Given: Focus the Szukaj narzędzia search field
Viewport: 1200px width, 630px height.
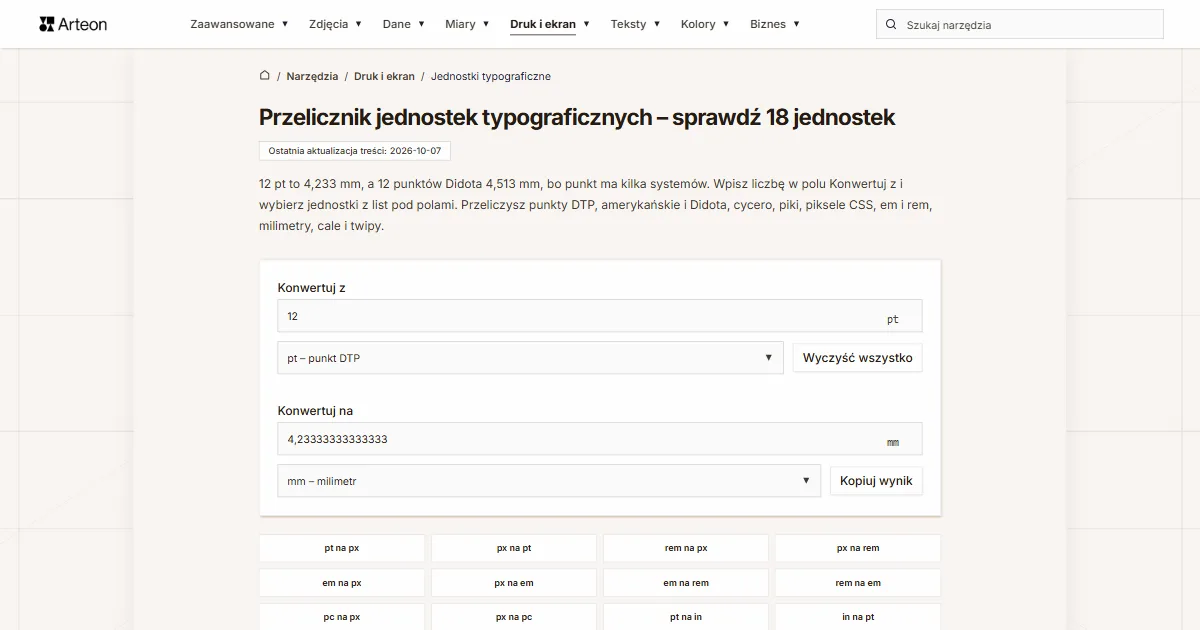Looking at the screenshot, I should tap(1020, 24).
